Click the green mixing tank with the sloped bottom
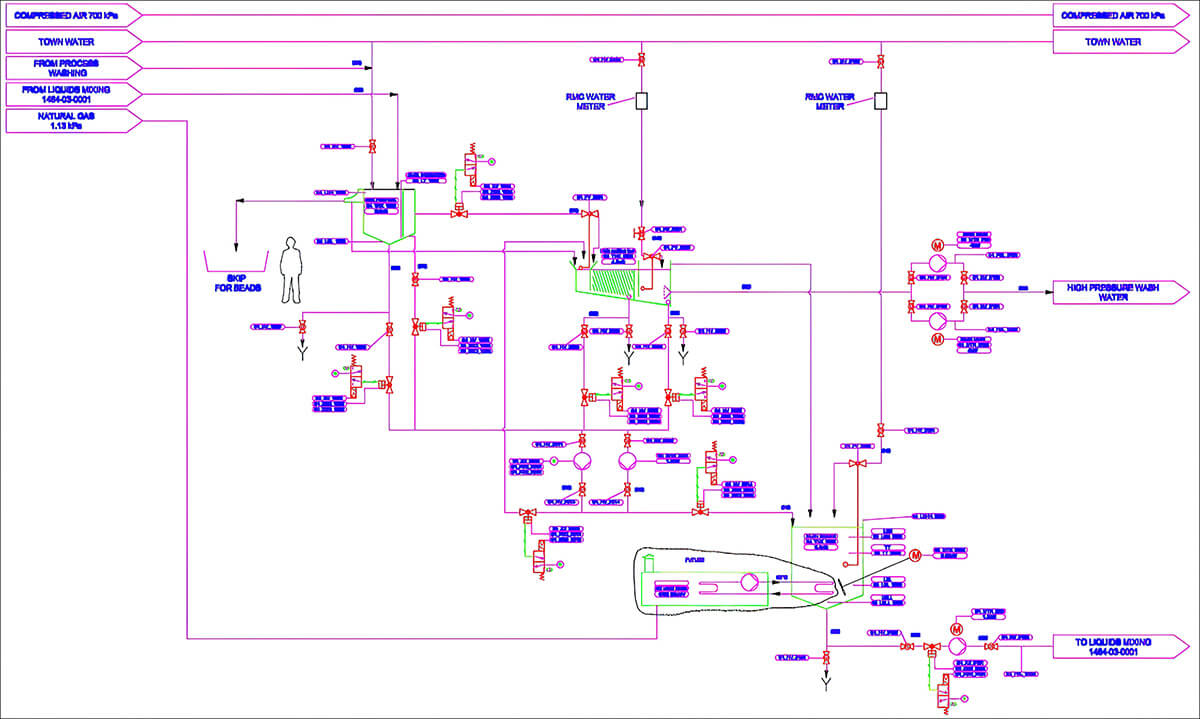1200x719 pixels. (x=826, y=567)
